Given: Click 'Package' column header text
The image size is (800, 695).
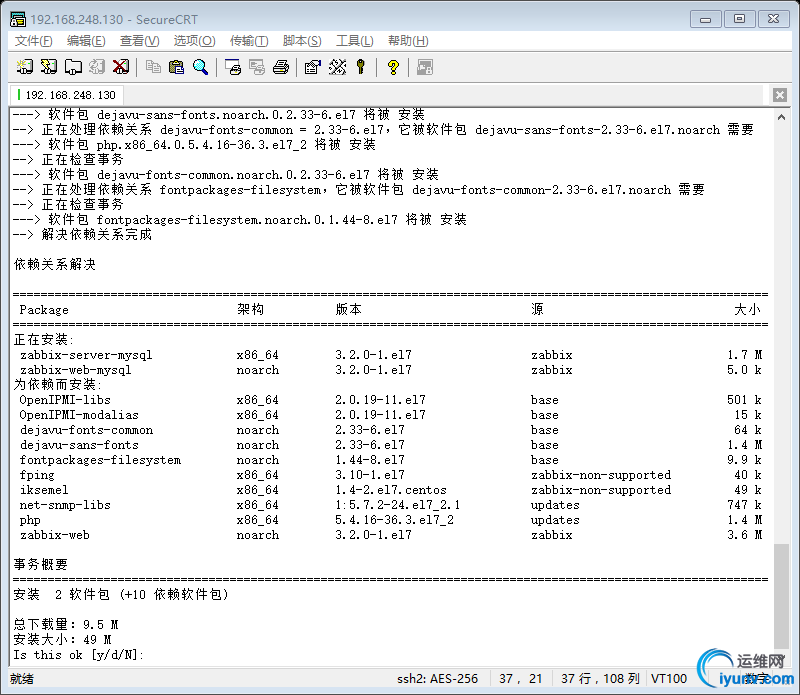Looking at the screenshot, I should pos(44,310).
